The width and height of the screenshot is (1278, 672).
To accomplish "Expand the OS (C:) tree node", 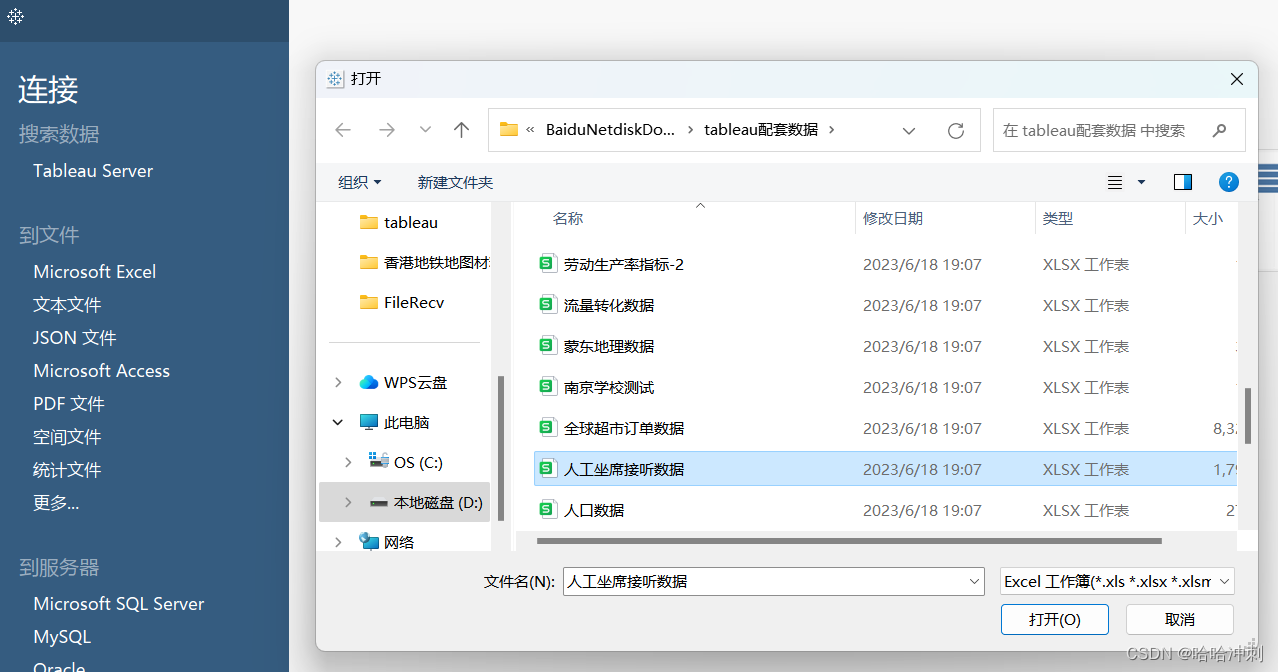I will pos(348,462).
